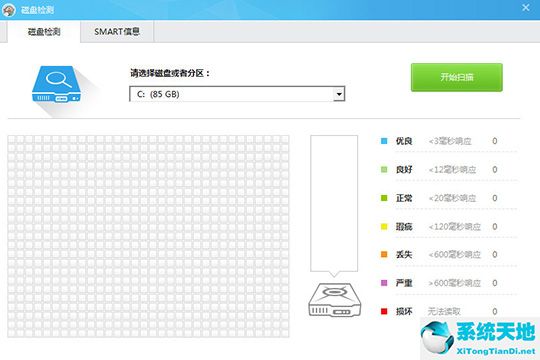Close the 磁盘检测 window

pos(526,8)
